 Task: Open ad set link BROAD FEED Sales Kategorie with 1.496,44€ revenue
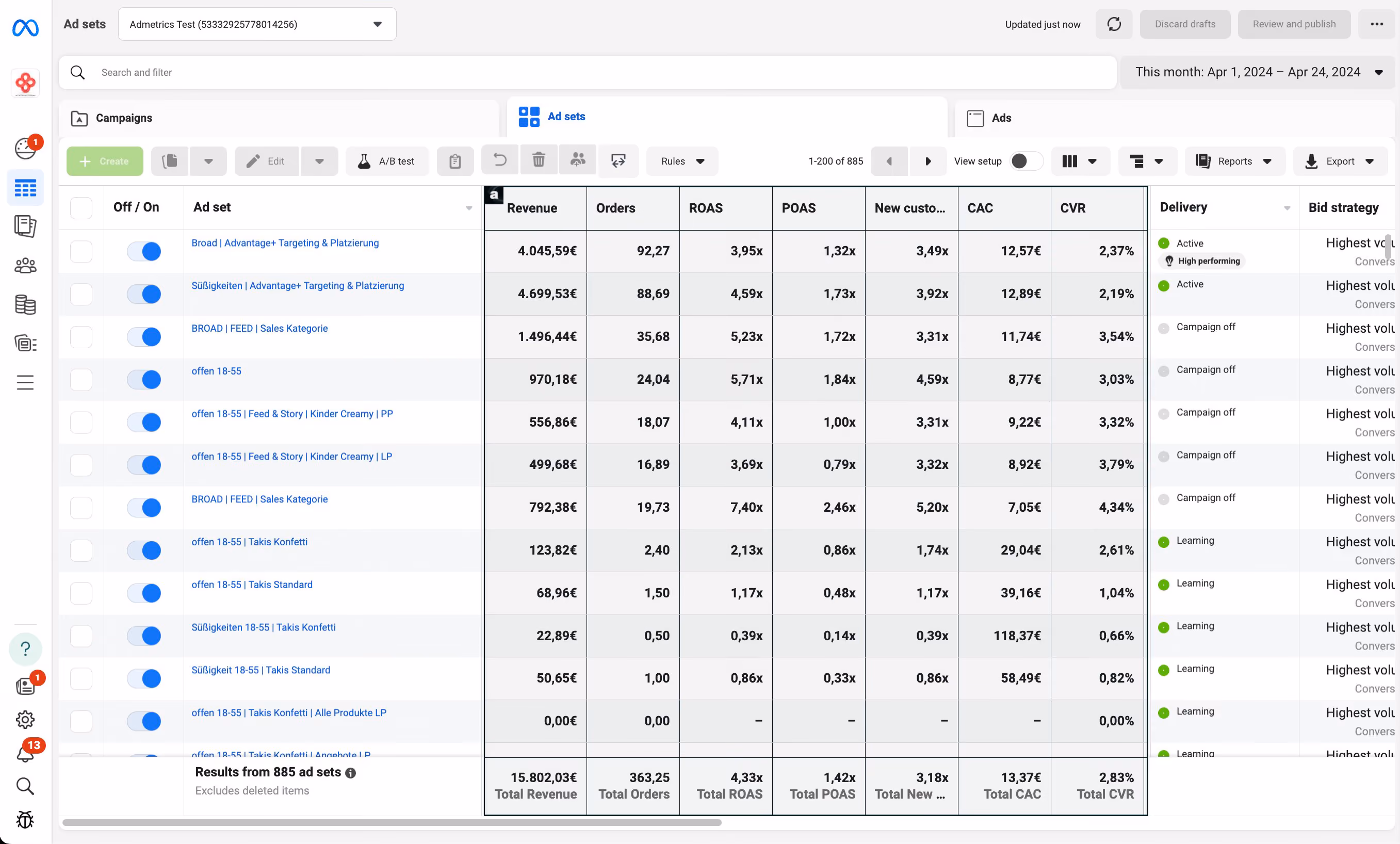(259, 329)
